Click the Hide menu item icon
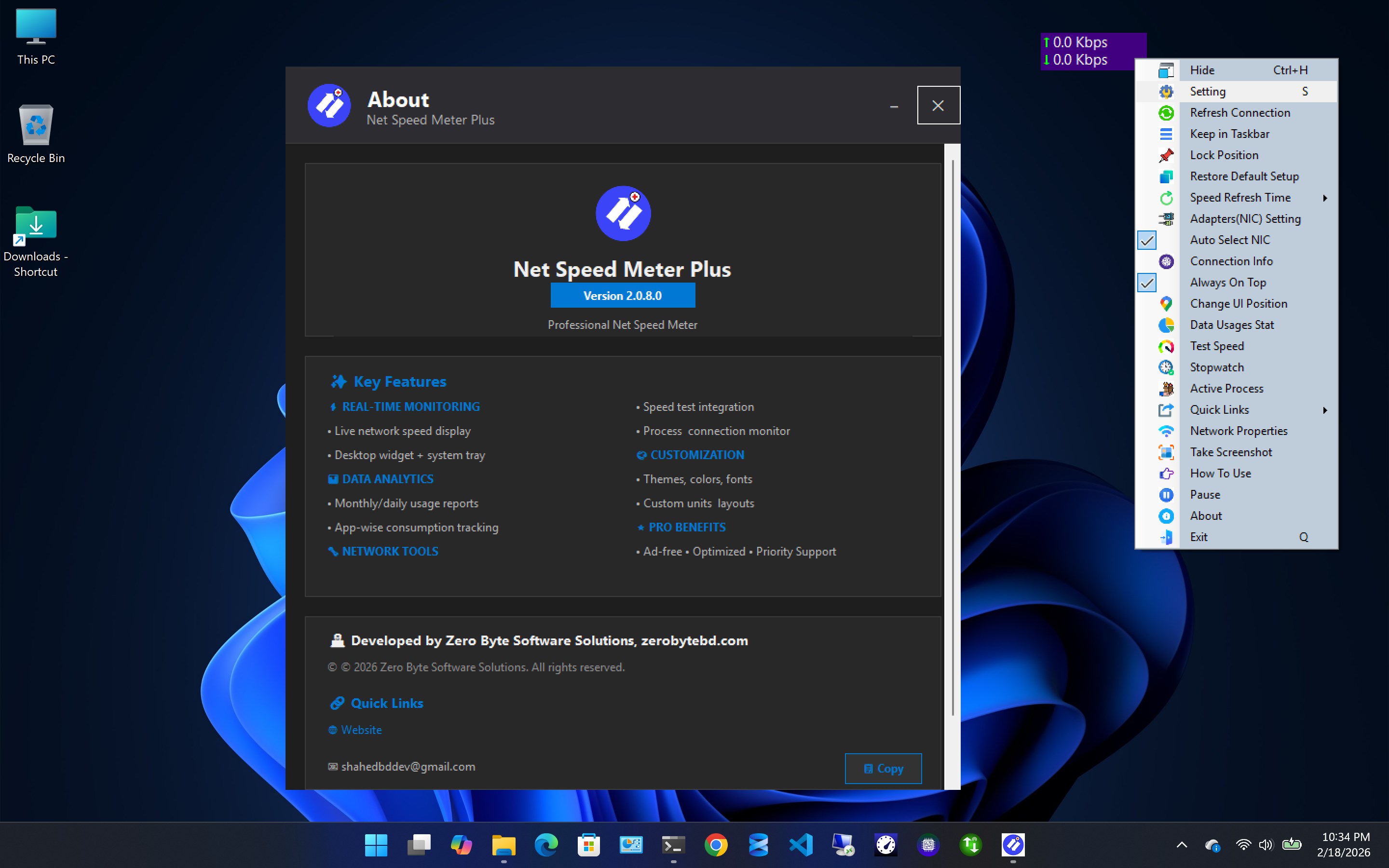The image size is (1389, 868). coord(1166,70)
